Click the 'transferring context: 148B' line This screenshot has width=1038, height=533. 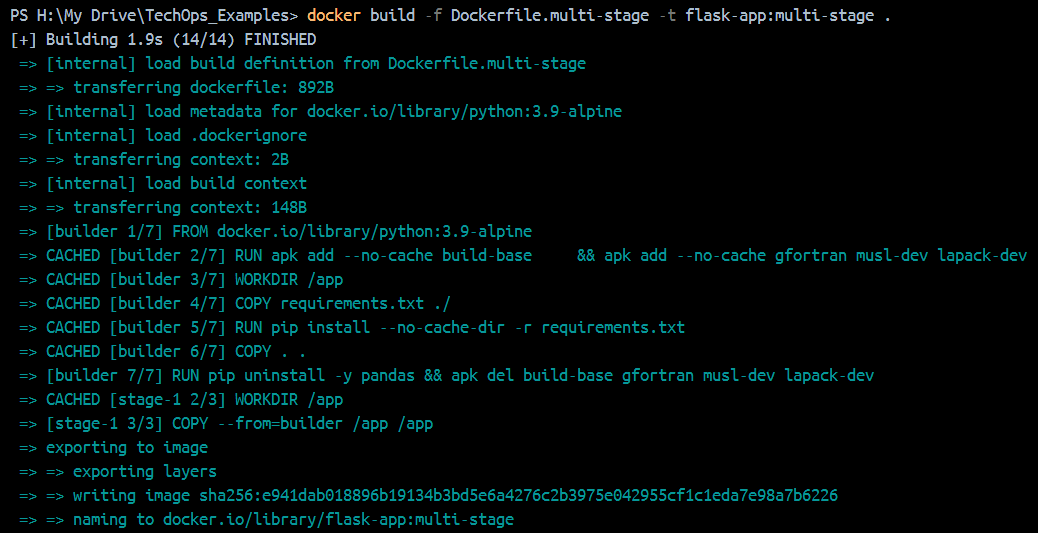tap(163, 208)
